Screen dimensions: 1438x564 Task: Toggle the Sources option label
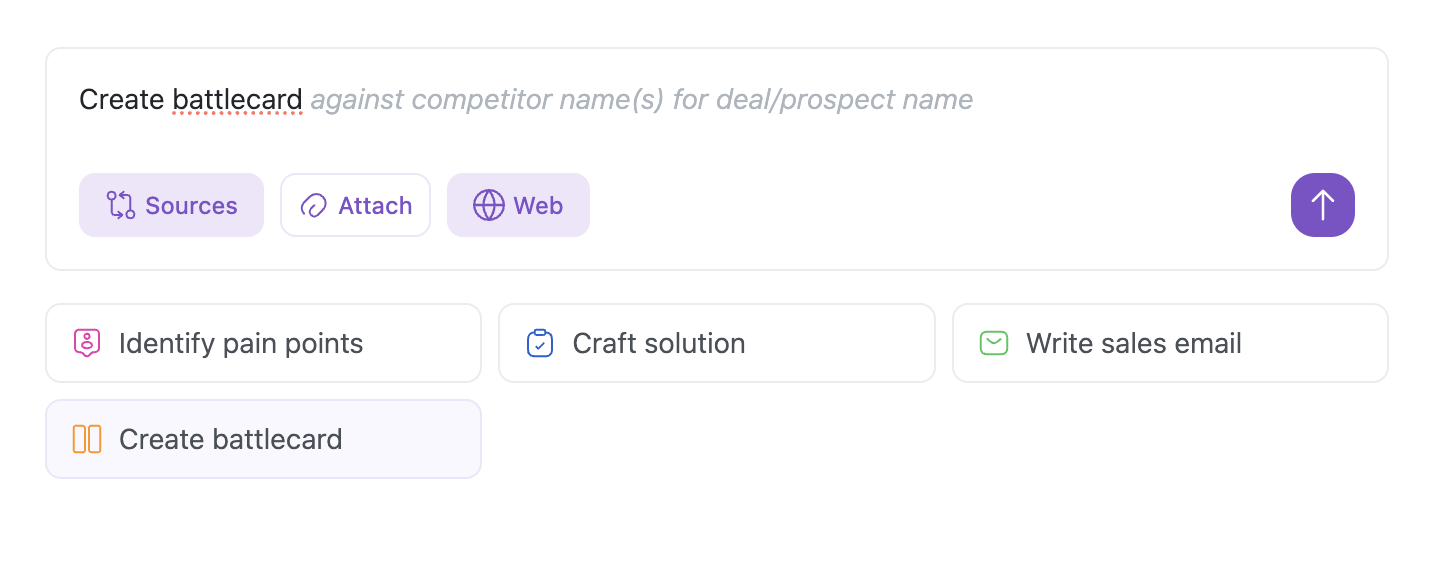(x=191, y=206)
